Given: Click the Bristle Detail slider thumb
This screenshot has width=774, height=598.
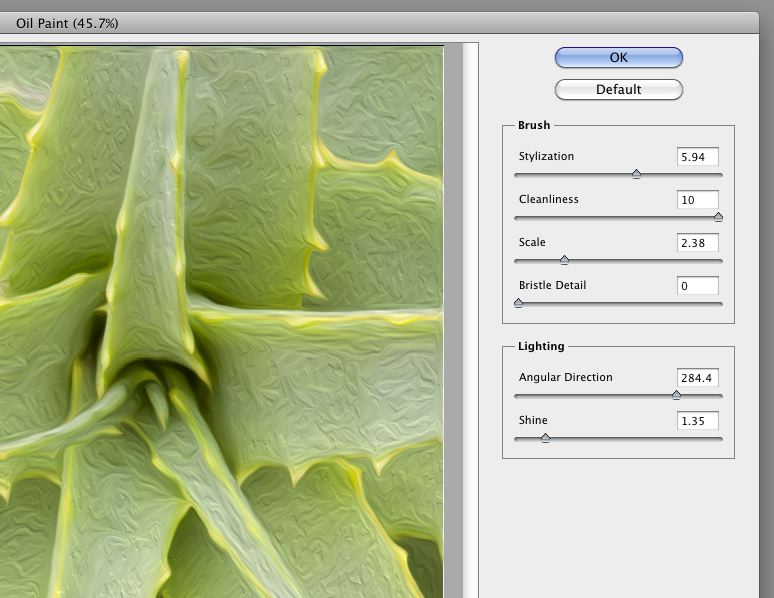Looking at the screenshot, I should point(518,303).
